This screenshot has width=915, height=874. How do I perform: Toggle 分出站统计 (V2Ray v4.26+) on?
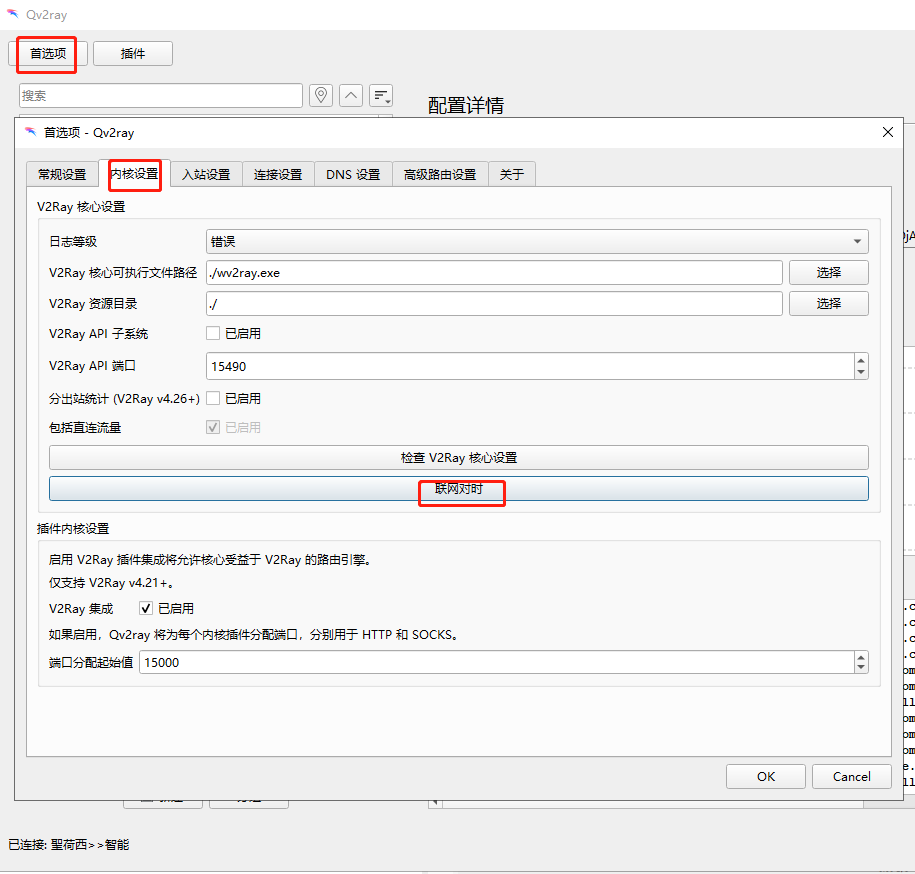[x=212, y=398]
